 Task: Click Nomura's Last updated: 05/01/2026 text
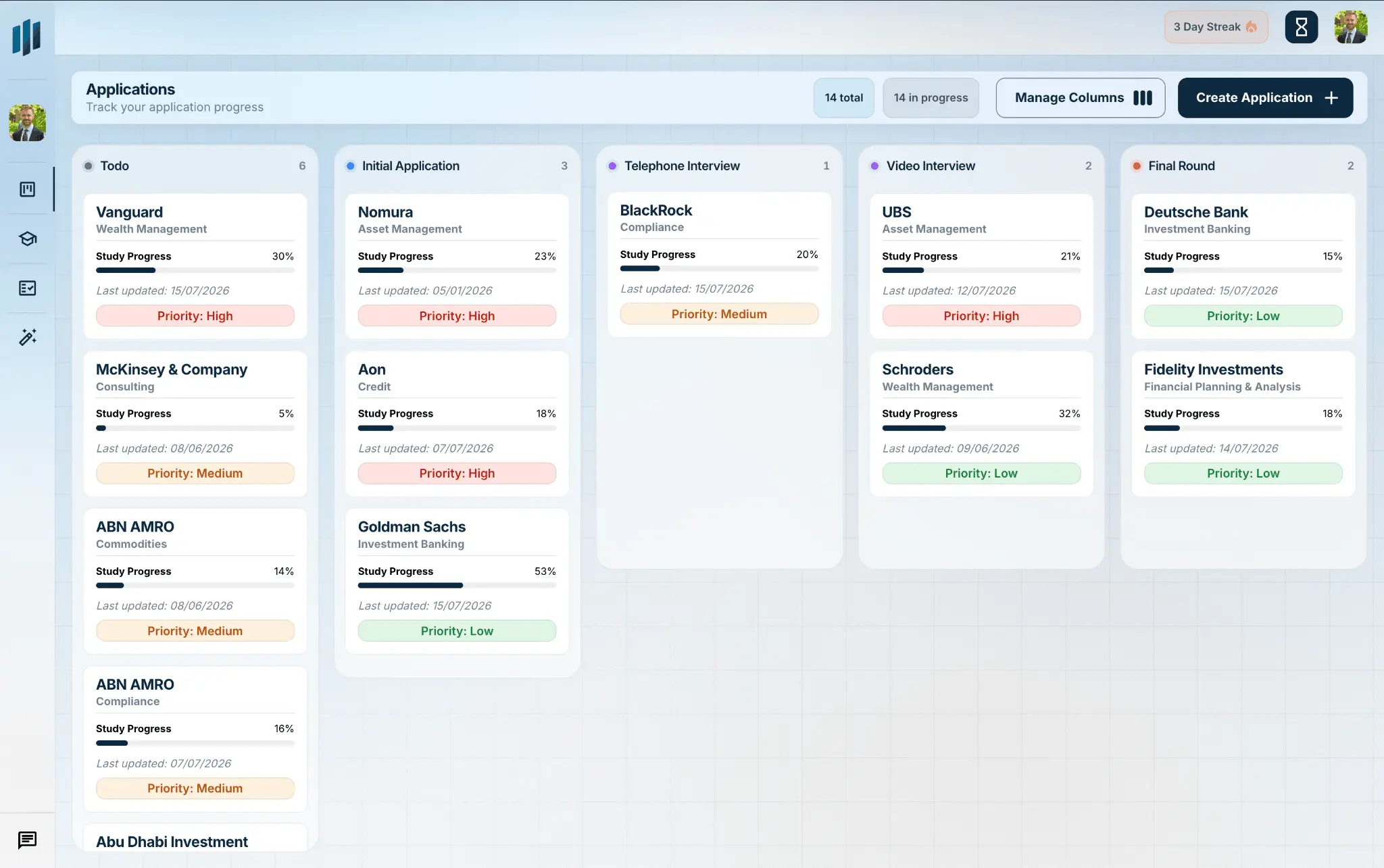click(x=425, y=290)
